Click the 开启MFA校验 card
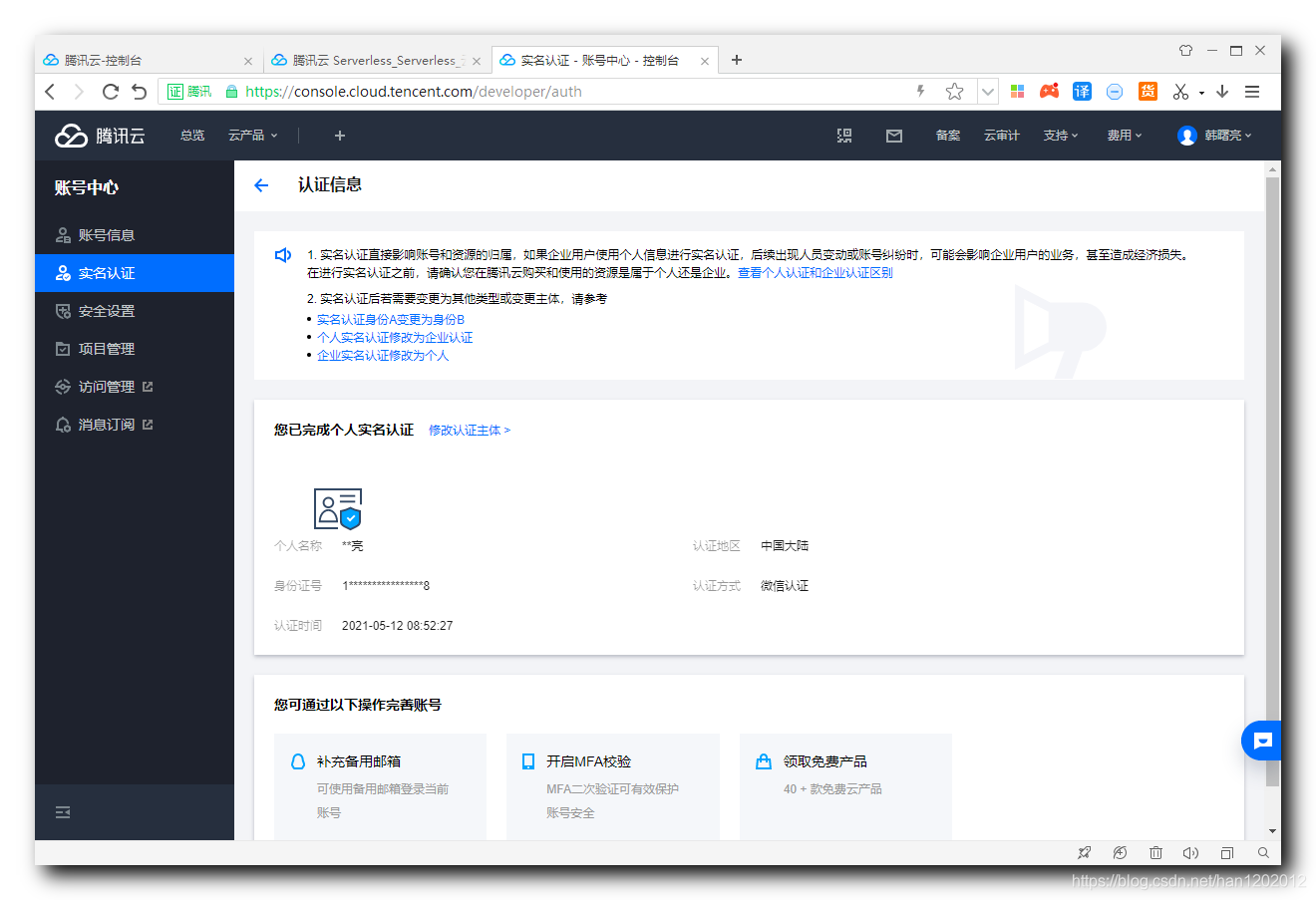The width and height of the screenshot is (1316, 900). 612,787
